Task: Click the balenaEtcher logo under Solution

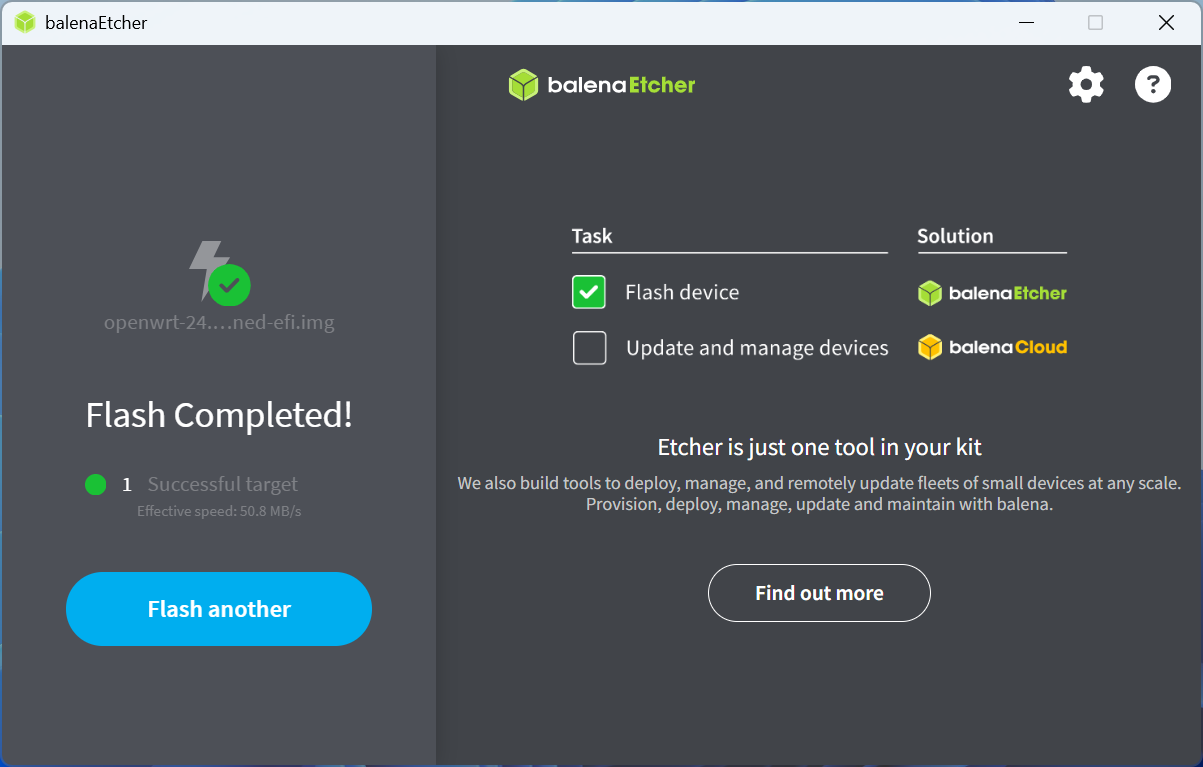Action: pos(992,293)
